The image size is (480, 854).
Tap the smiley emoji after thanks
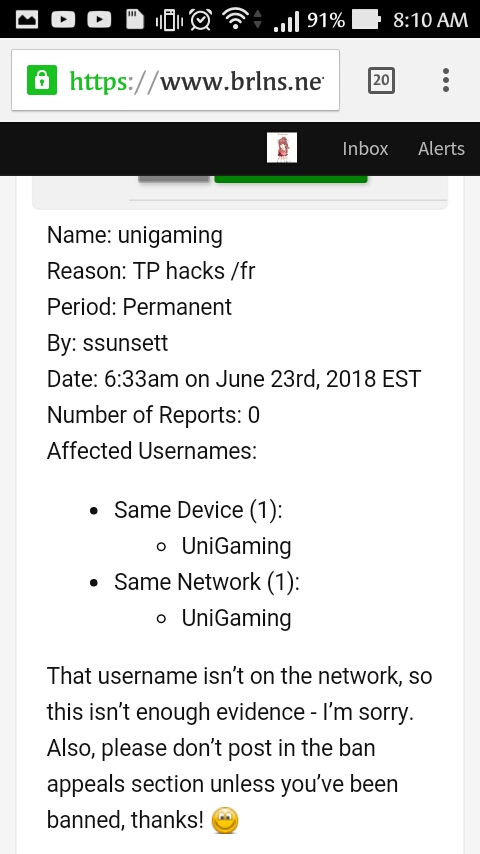225,820
